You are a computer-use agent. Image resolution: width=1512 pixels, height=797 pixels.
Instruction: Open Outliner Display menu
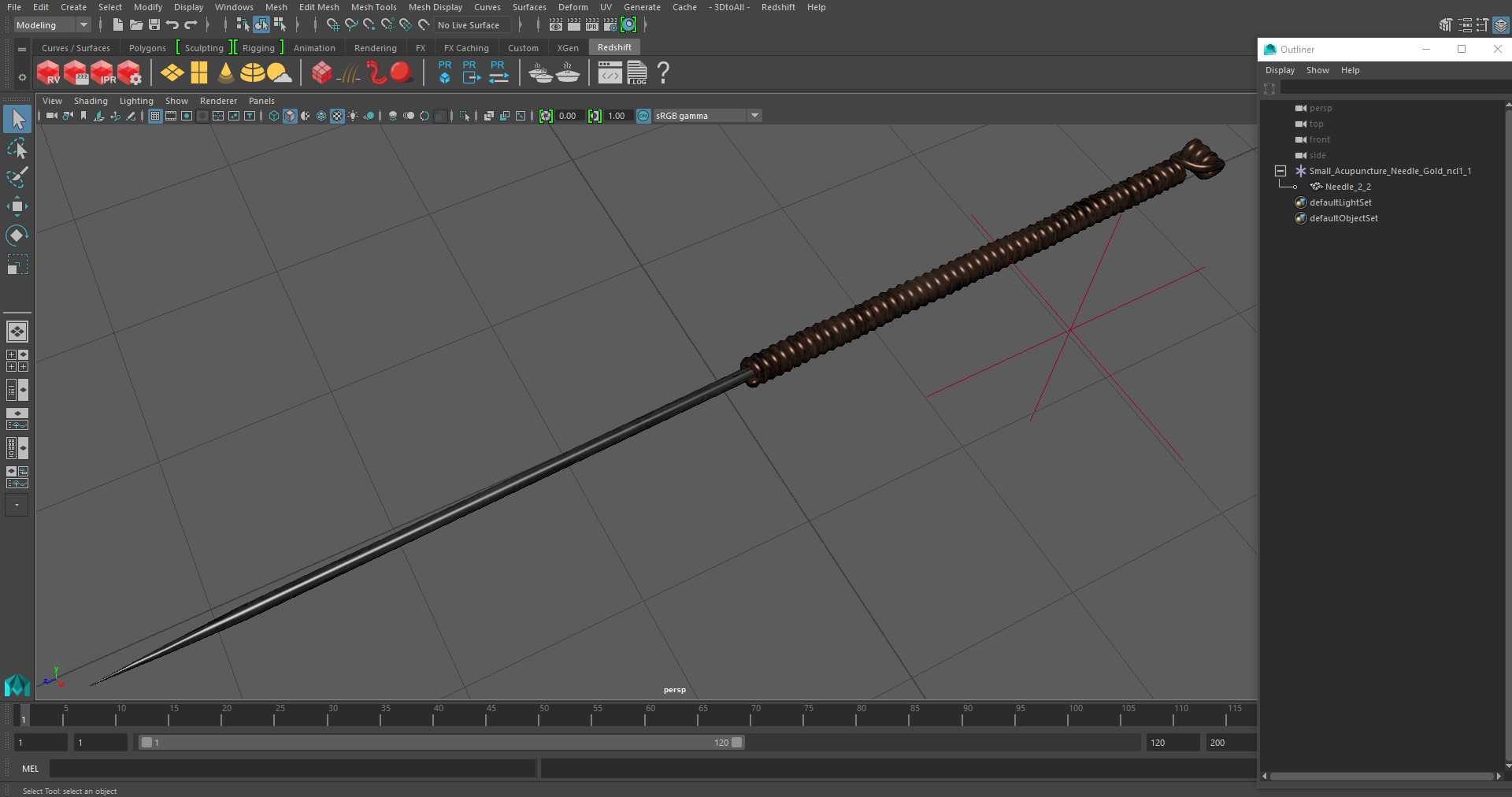tap(1280, 70)
